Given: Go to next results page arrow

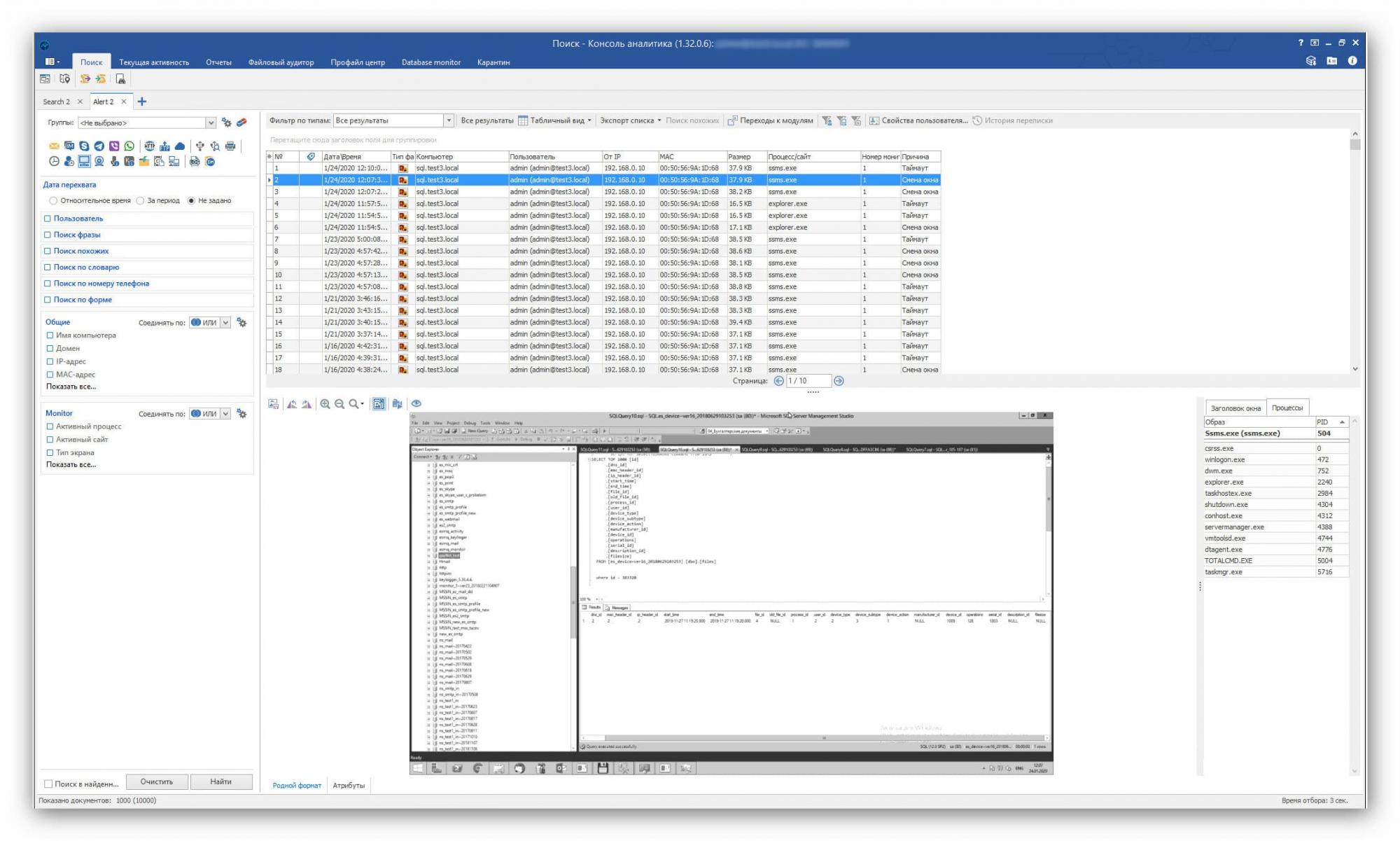Looking at the screenshot, I should coord(839,381).
